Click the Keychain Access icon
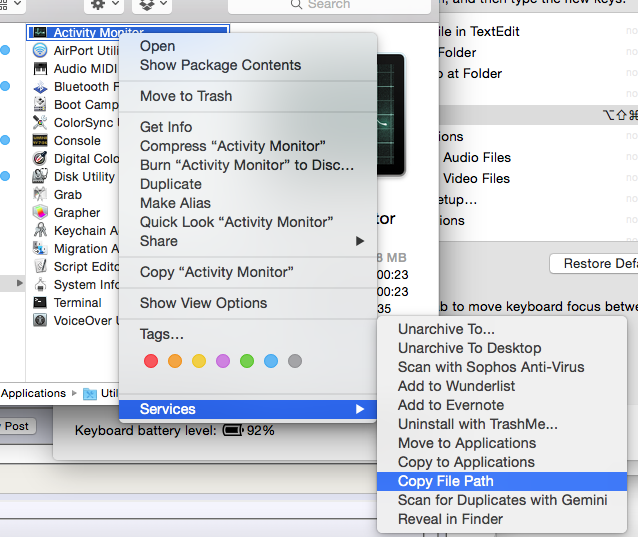This screenshot has height=537, width=638. point(40,230)
